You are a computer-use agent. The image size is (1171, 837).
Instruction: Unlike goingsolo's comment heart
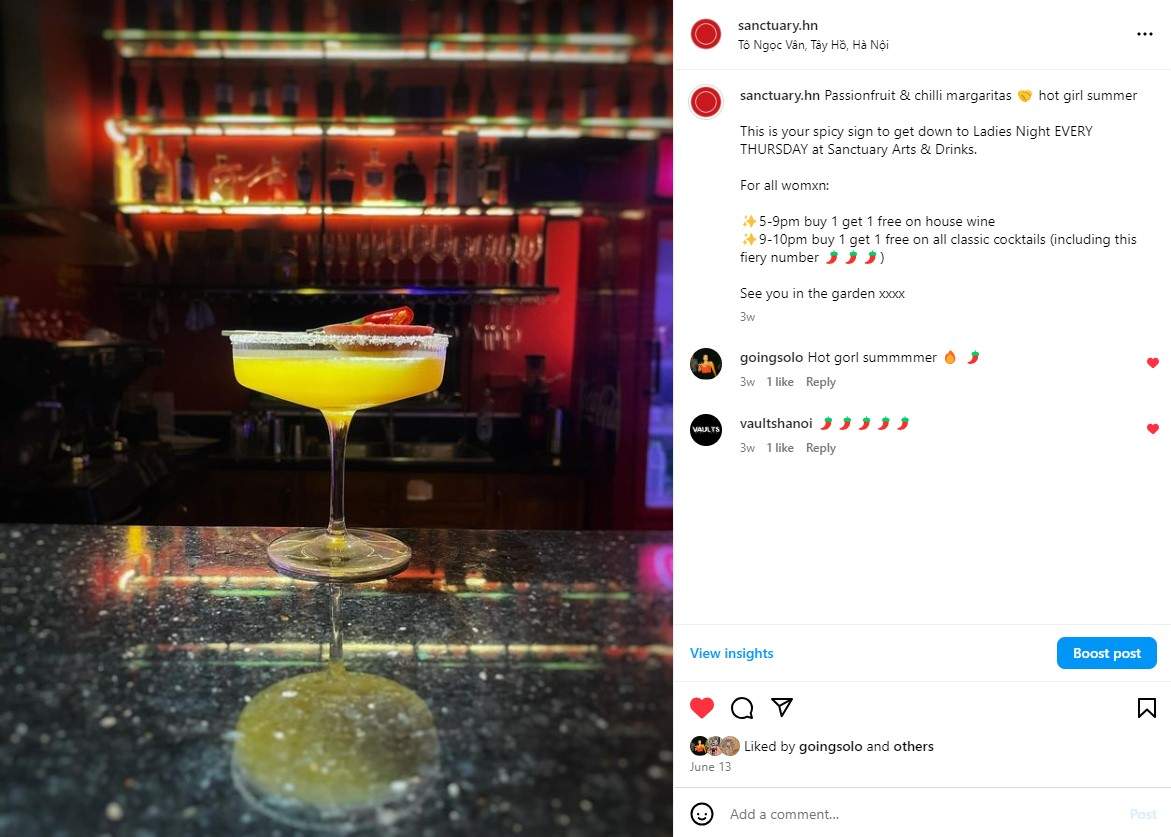(1152, 363)
